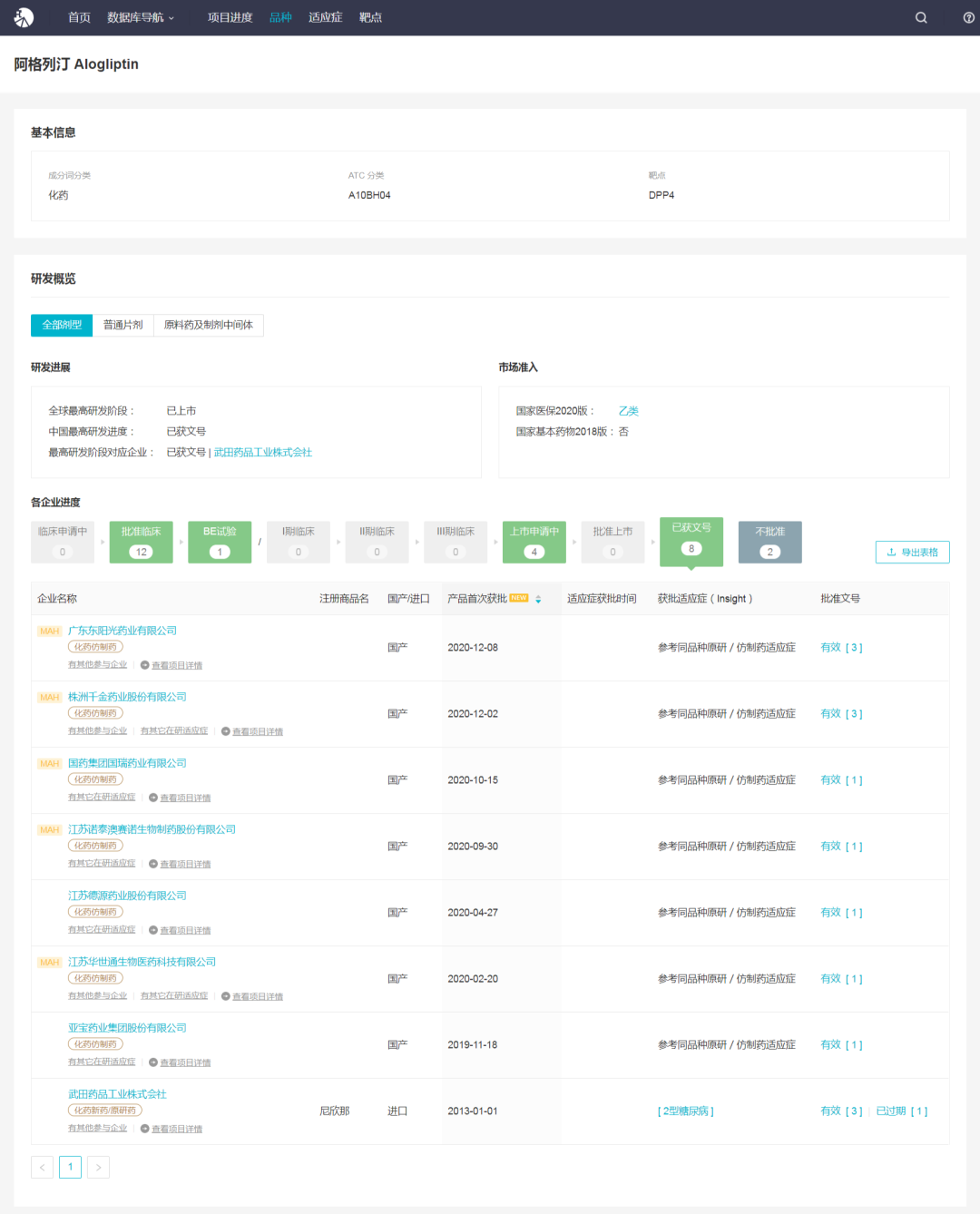This screenshot has width=980, height=1214.
Task: Open 株洲千金药业股份有限公司 company link
Action: [x=127, y=697]
